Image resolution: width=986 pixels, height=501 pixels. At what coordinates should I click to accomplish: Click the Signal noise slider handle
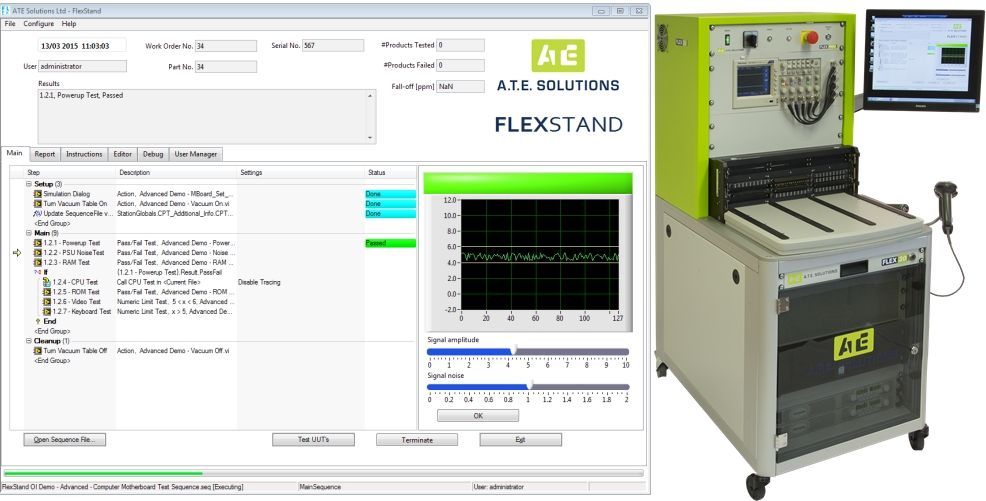529,385
